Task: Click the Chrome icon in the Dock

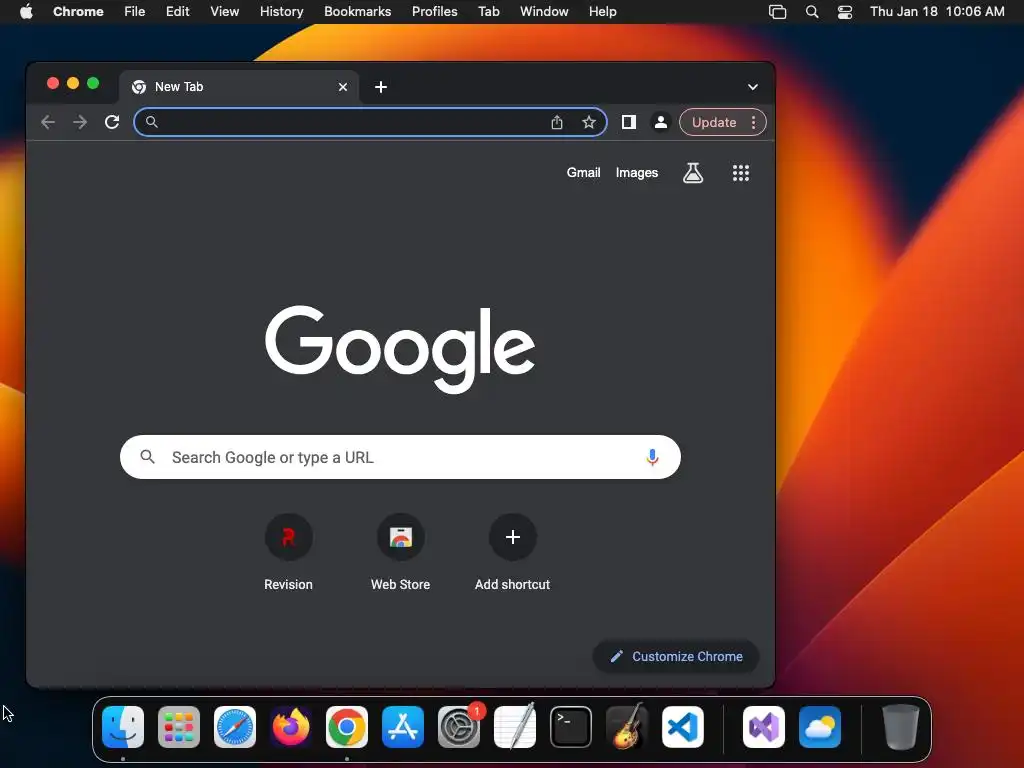Action: pyautogui.click(x=347, y=727)
